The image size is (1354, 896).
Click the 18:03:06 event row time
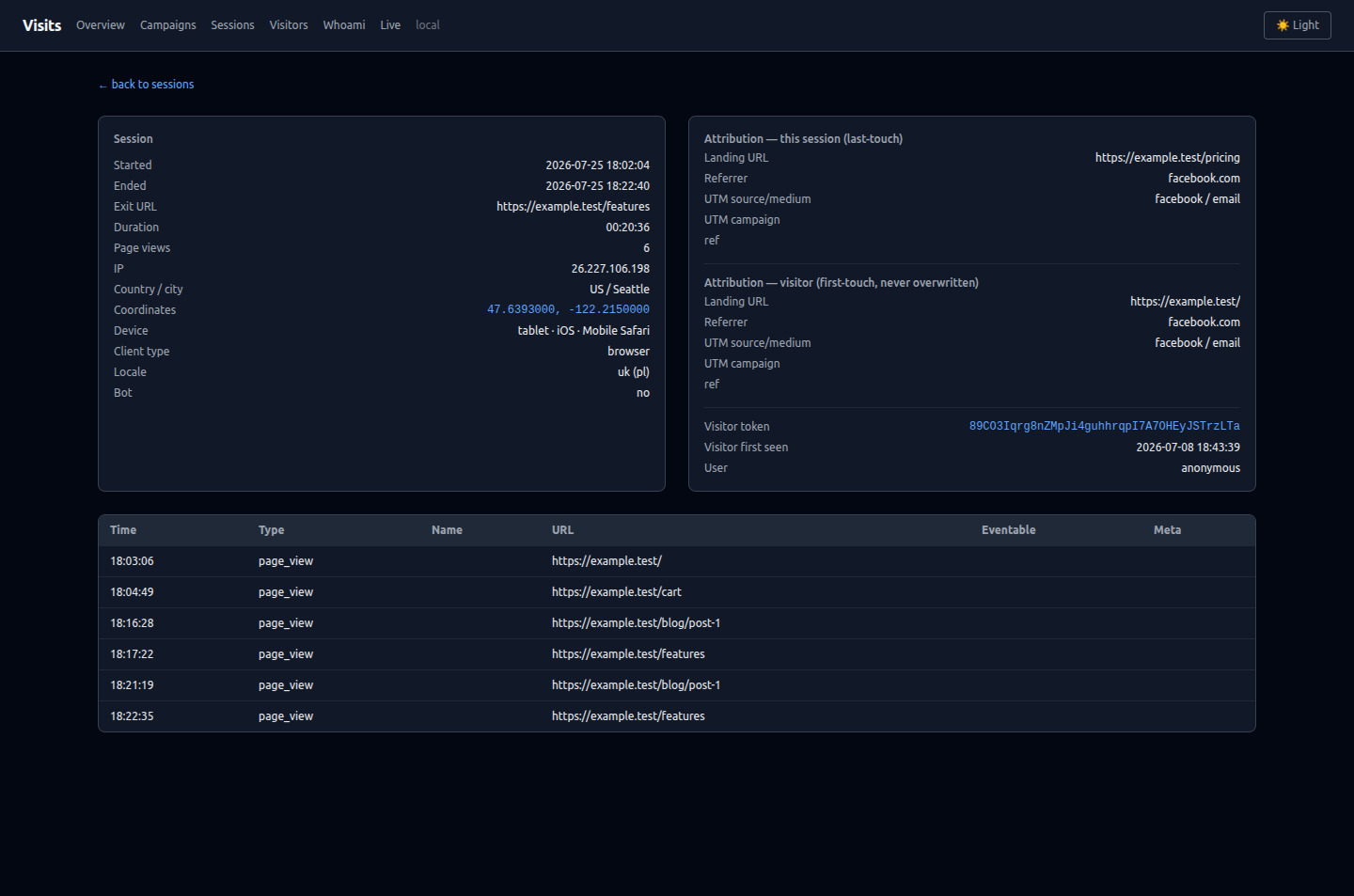(x=132, y=561)
